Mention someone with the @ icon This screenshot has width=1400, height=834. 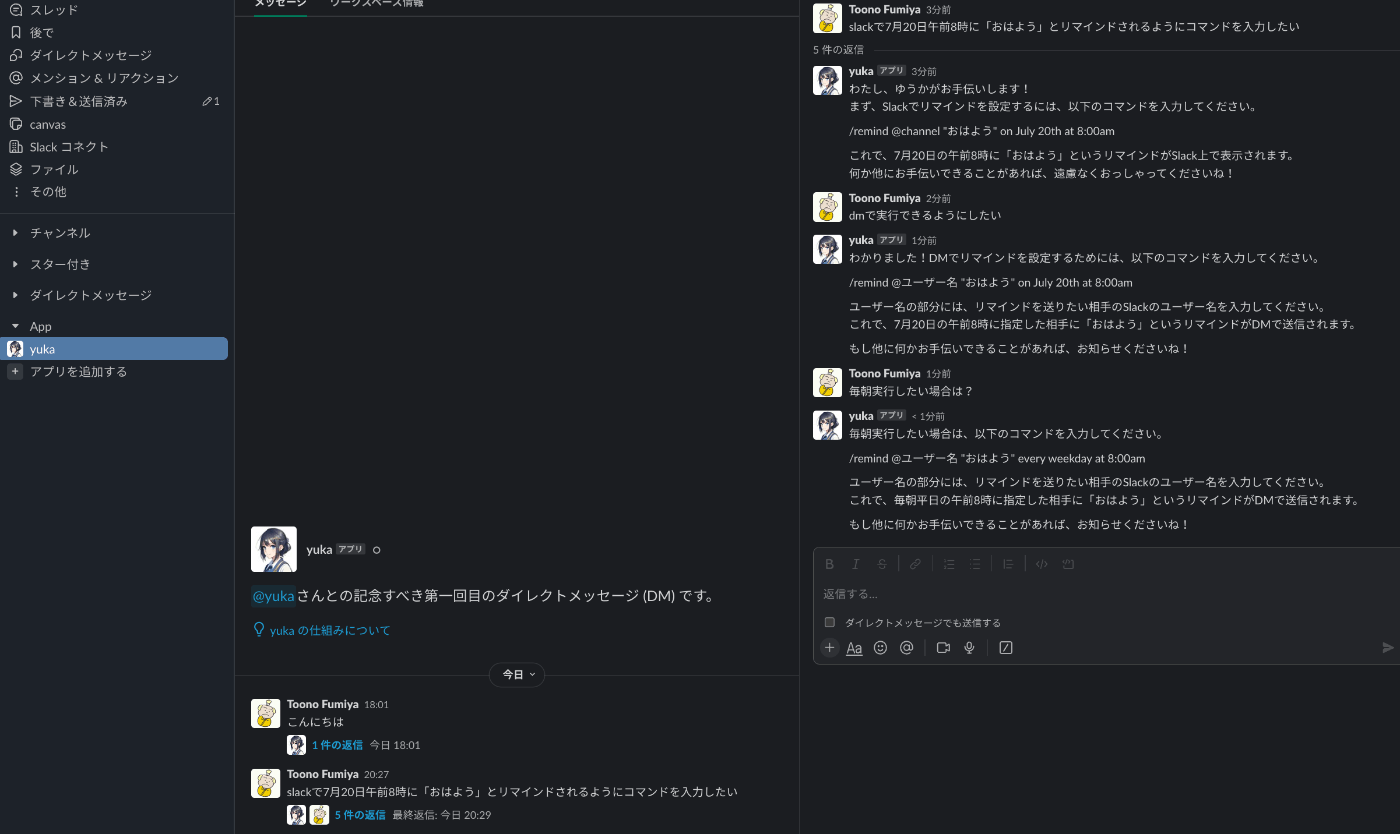pos(906,648)
